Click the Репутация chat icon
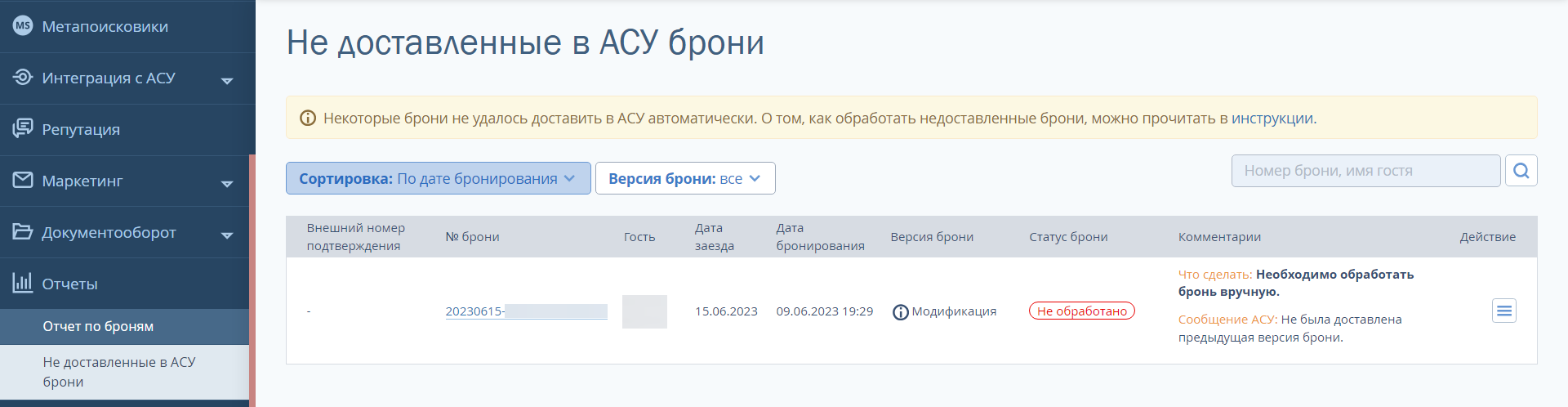1568x407 pixels. click(x=23, y=128)
